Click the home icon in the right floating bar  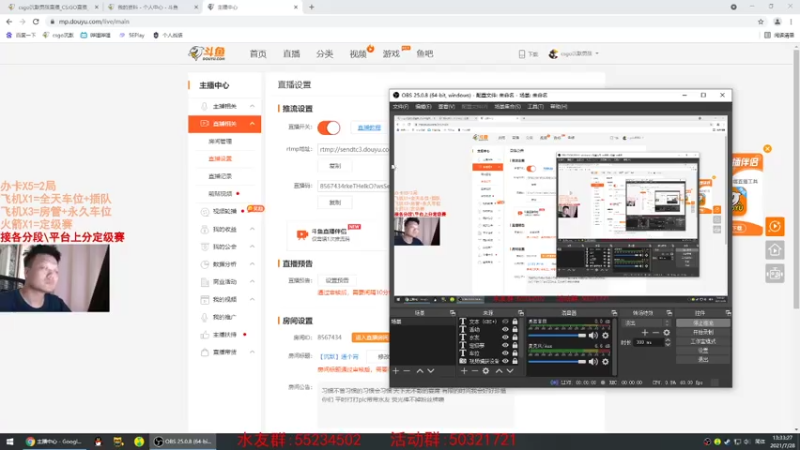click(774, 250)
